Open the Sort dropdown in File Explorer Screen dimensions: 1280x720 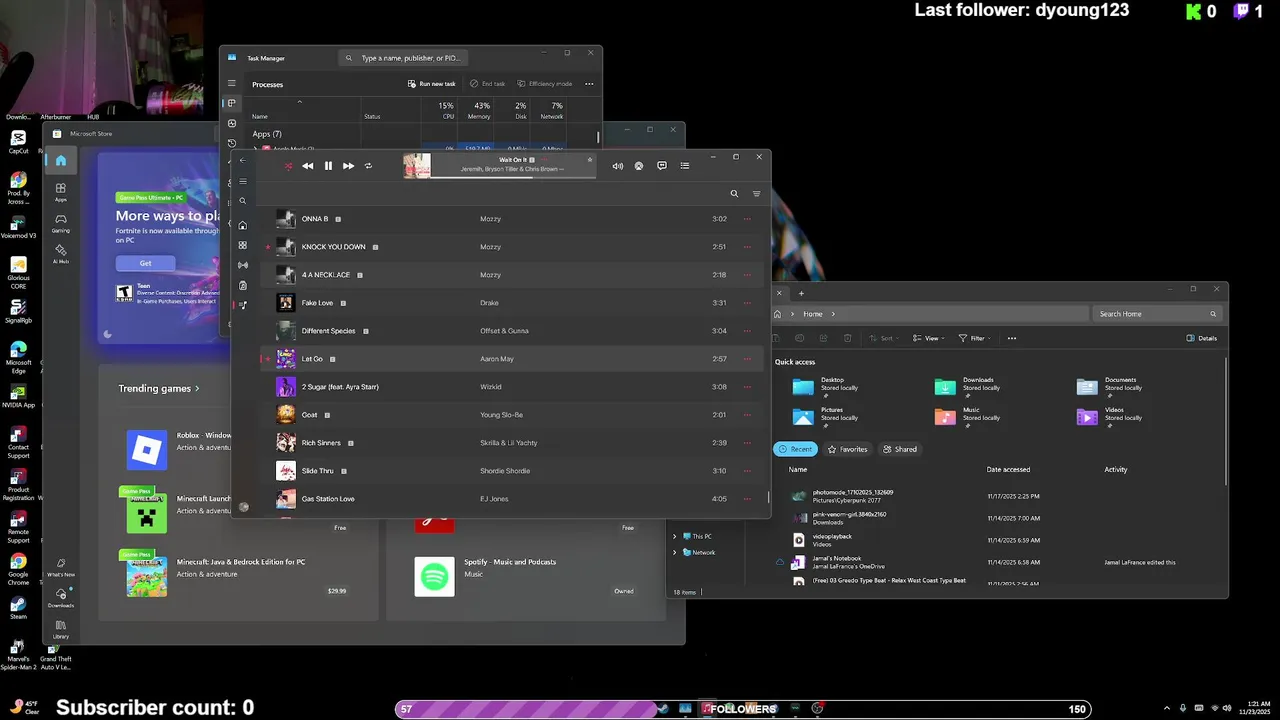[x=884, y=338]
